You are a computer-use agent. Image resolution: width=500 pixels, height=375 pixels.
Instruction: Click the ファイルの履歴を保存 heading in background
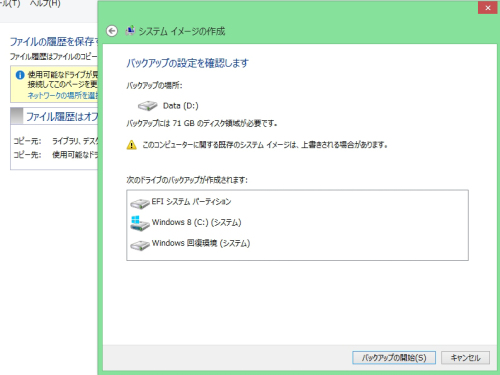[54, 42]
